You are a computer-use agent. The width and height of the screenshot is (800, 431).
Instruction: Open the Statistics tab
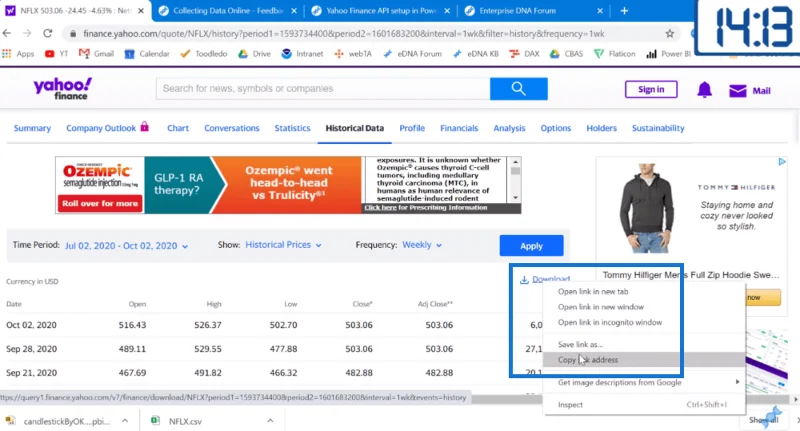292,128
